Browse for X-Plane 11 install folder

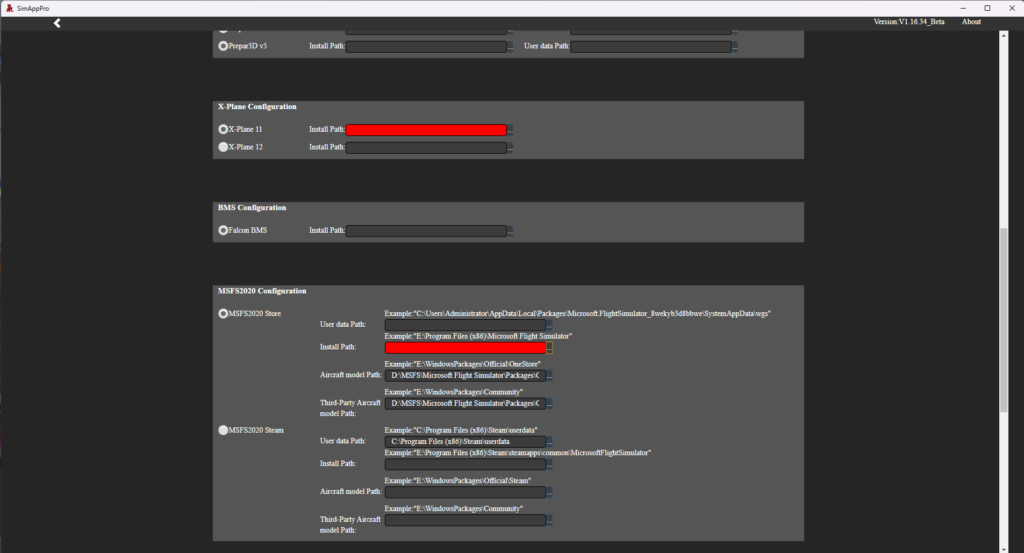pos(510,131)
